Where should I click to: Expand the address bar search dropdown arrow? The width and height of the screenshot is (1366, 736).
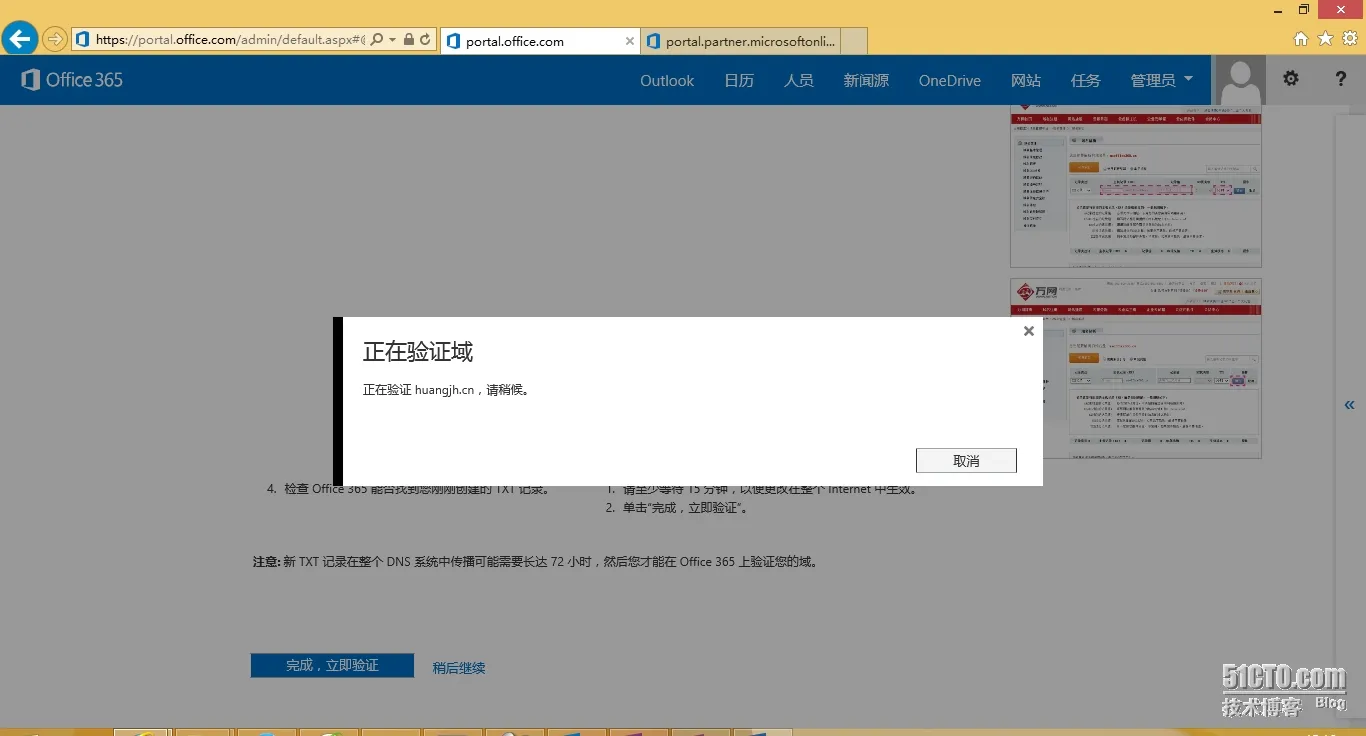click(392, 40)
